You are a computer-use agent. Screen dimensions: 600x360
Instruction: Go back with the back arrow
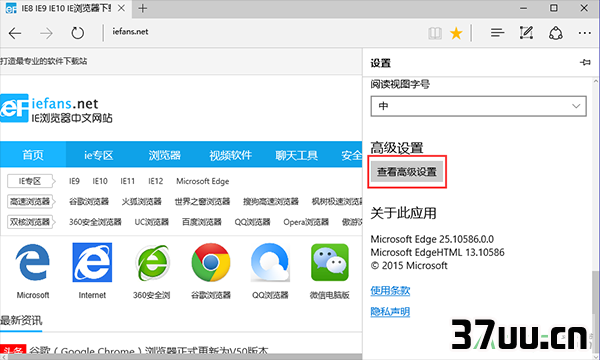pyautogui.click(x=15, y=33)
